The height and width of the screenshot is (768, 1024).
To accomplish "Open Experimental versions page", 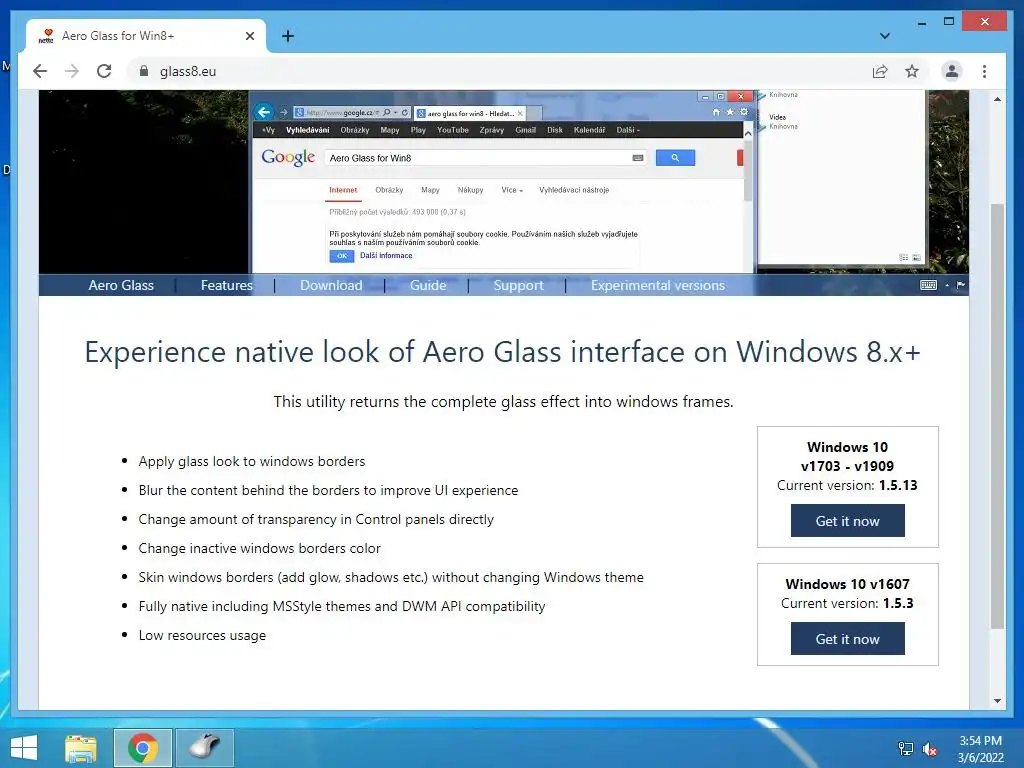I will (658, 285).
